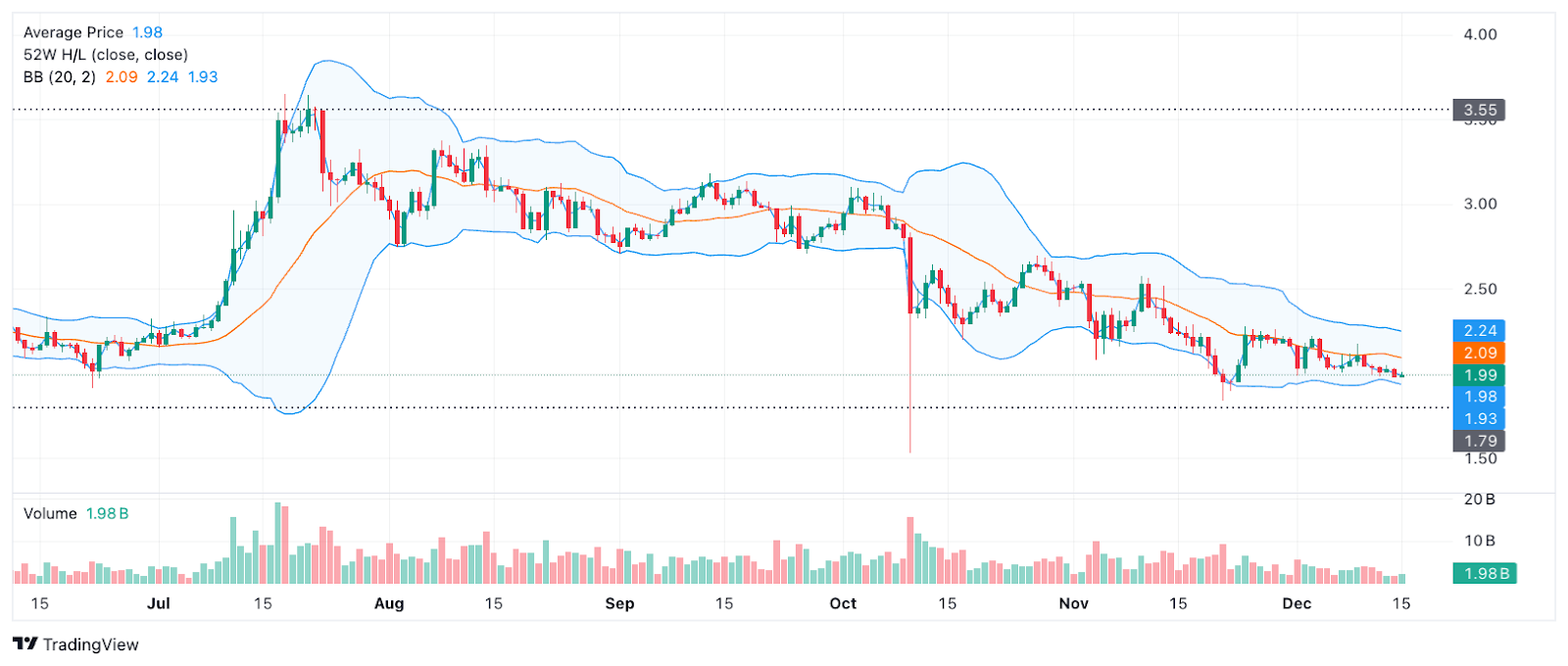The image size is (1568, 666).
Task: Open the TradingView text link
Action: tap(90, 644)
